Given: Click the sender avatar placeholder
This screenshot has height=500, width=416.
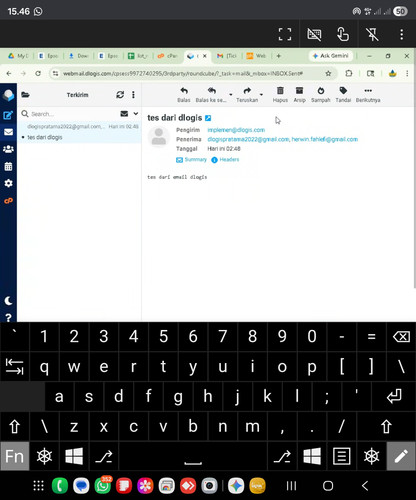Looking at the screenshot, I should point(159,137).
